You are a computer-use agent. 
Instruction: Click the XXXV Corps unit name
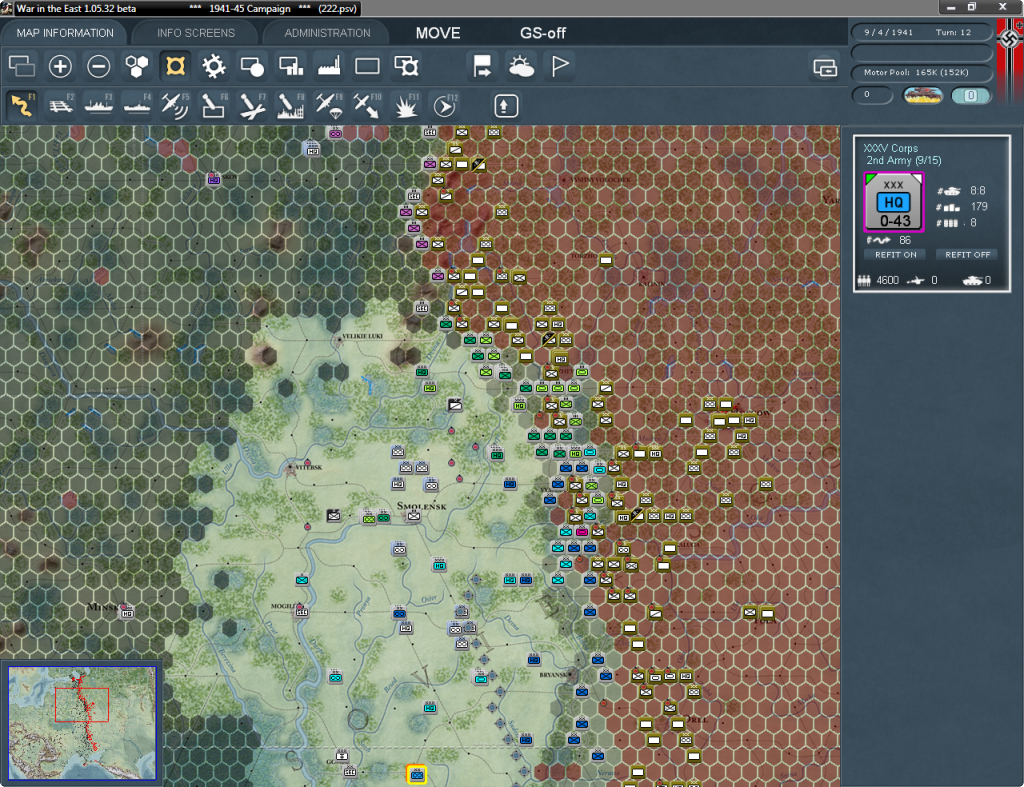click(x=890, y=148)
